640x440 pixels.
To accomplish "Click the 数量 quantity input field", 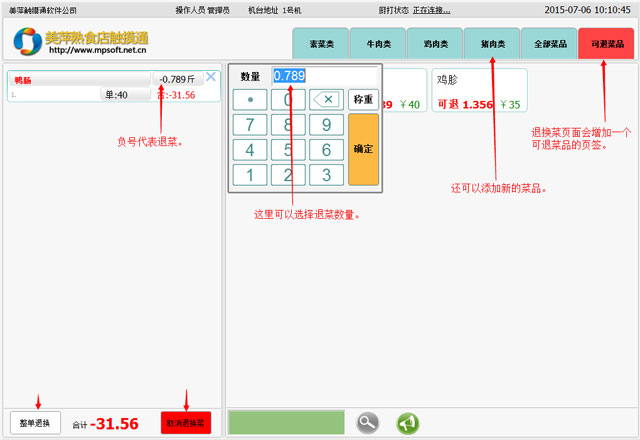I will pyautogui.click(x=325, y=76).
